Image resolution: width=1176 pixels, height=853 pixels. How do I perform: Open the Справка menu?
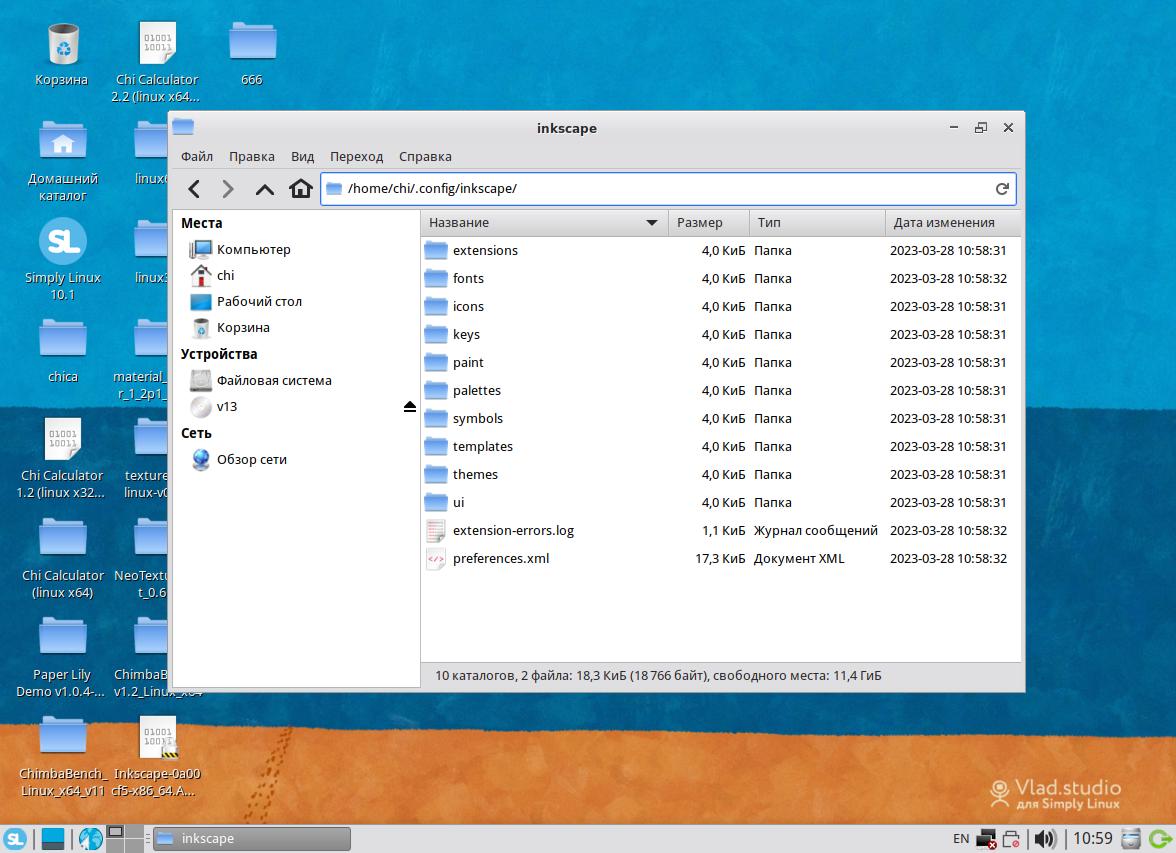(425, 157)
